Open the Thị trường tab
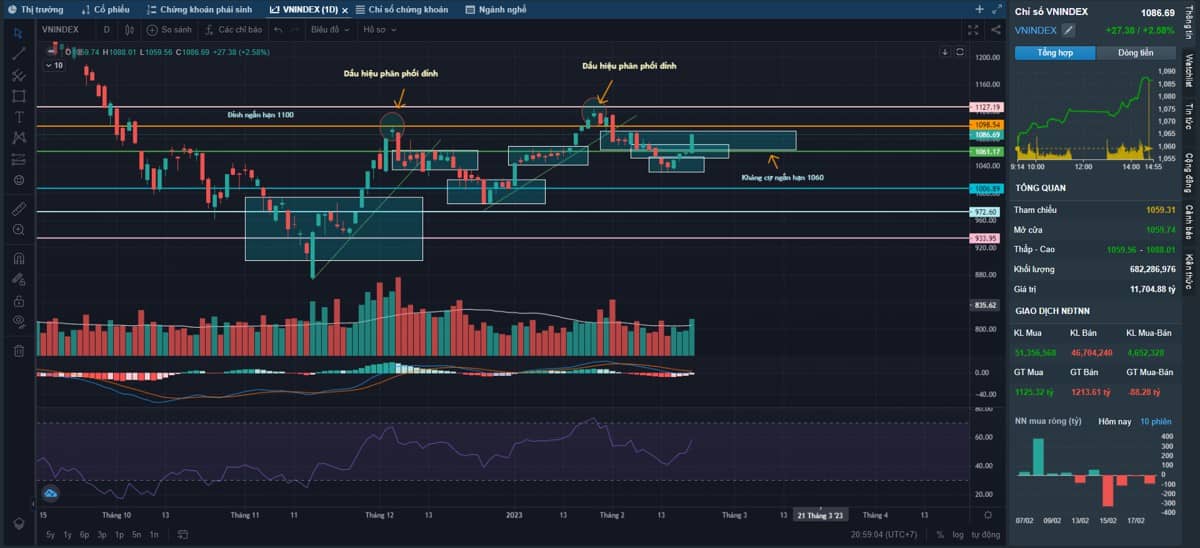This screenshot has width=1200, height=548. tap(35, 9)
